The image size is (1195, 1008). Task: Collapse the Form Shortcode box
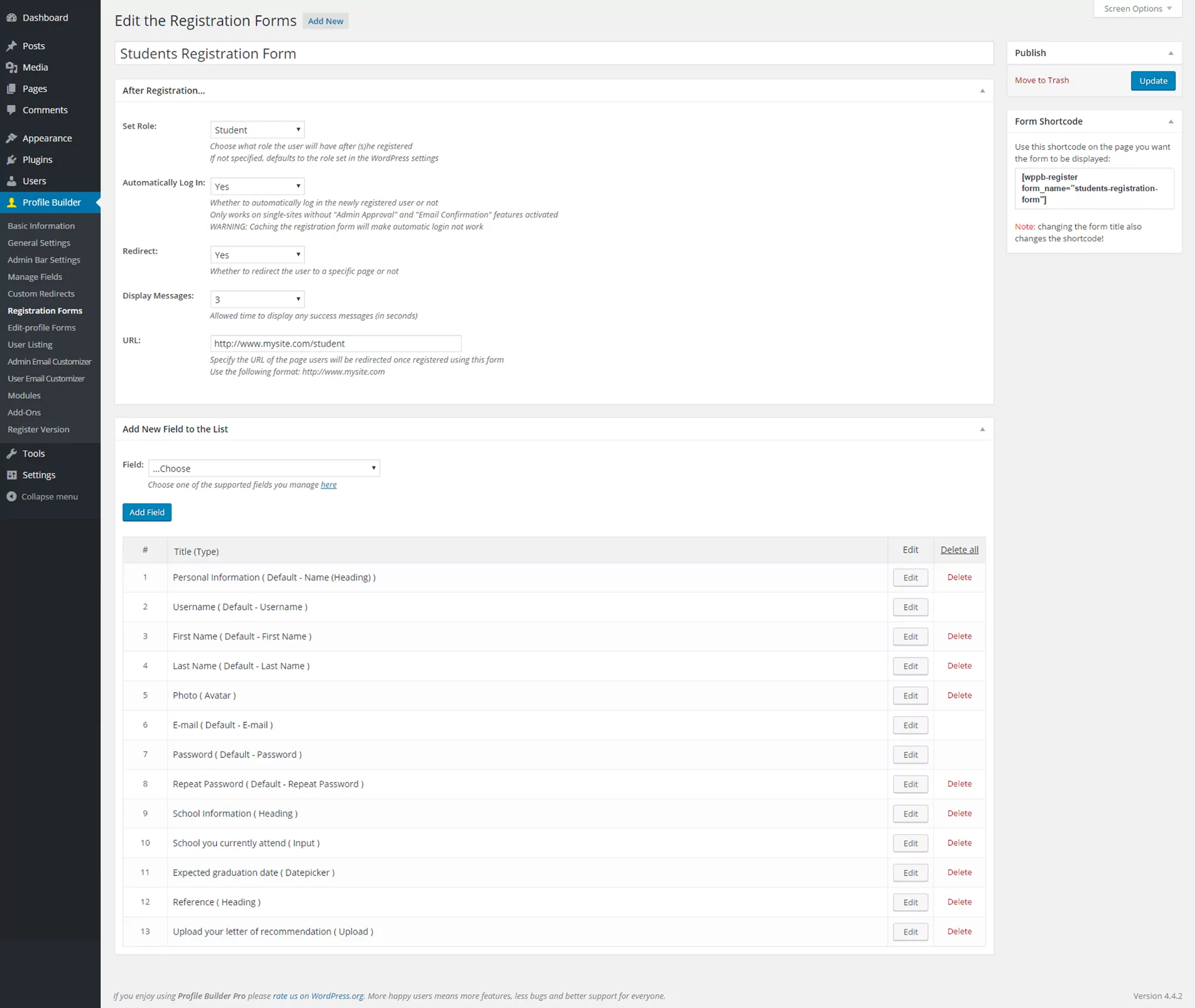click(x=1171, y=121)
